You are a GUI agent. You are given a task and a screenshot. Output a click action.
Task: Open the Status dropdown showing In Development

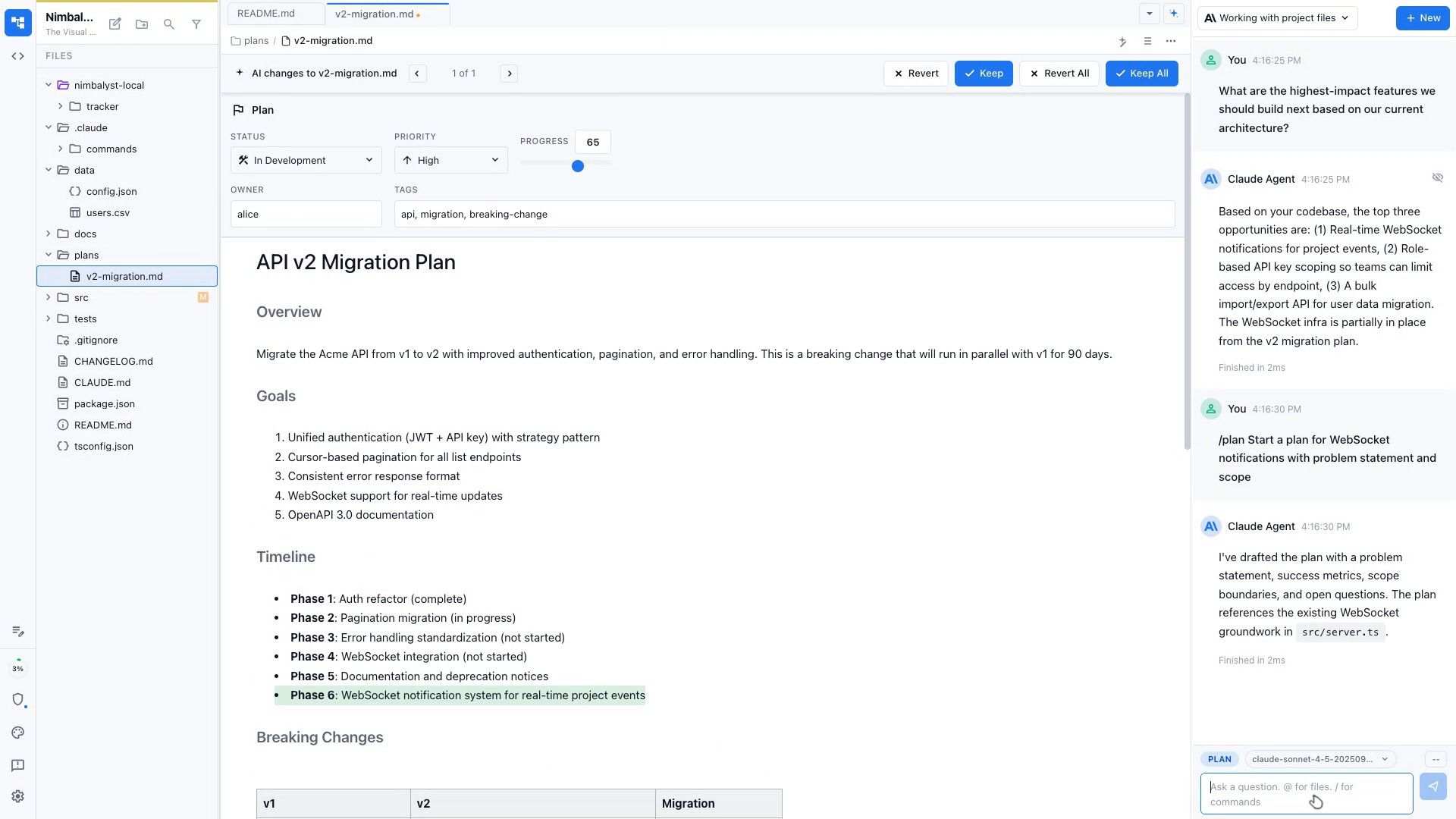pos(306,160)
